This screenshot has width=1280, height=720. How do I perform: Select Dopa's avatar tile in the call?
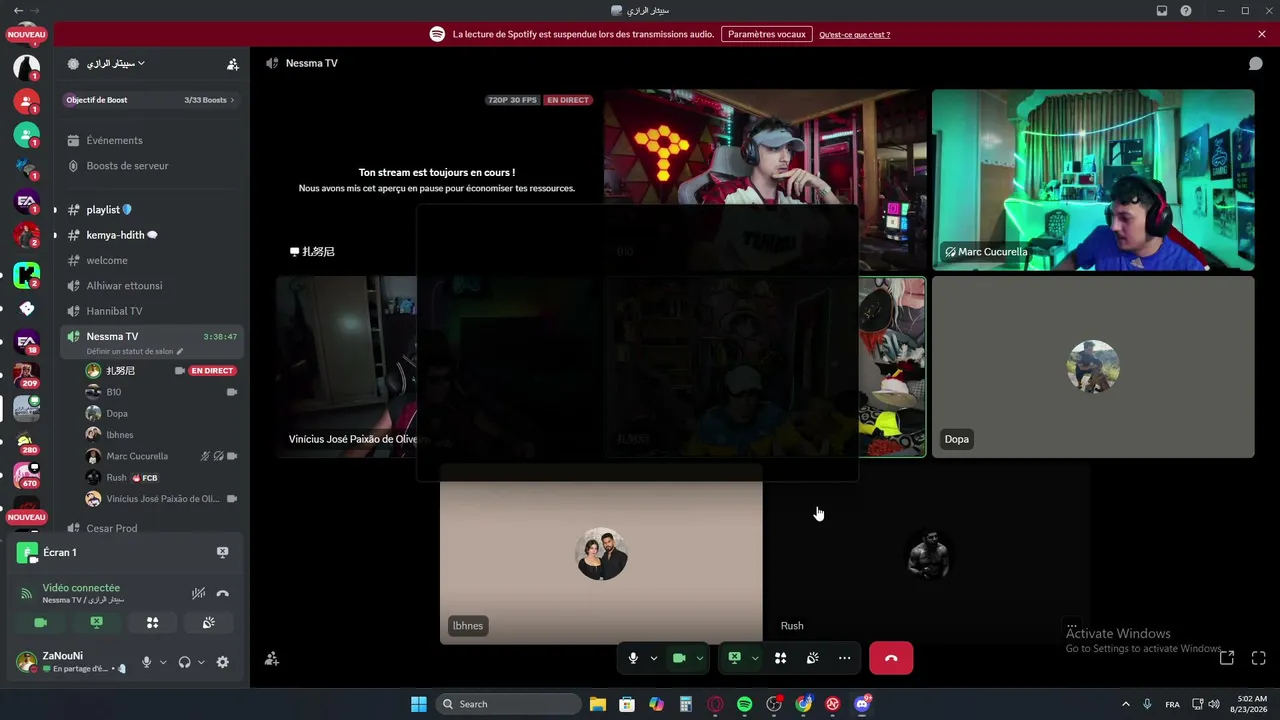coord(1093,367)
